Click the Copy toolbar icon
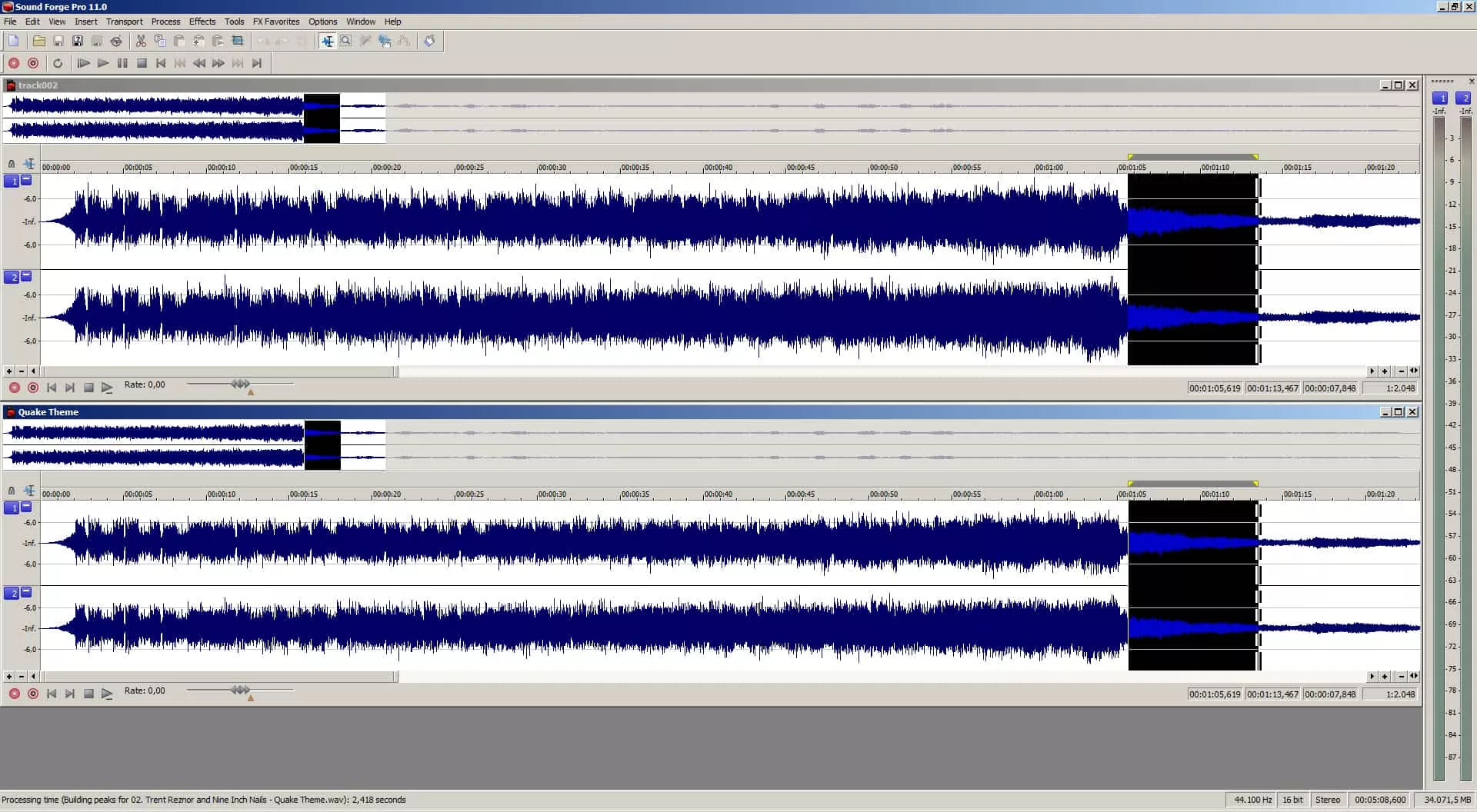This screenshot has width=1477, height=812. pyautogui.click(x=160, y=41)
